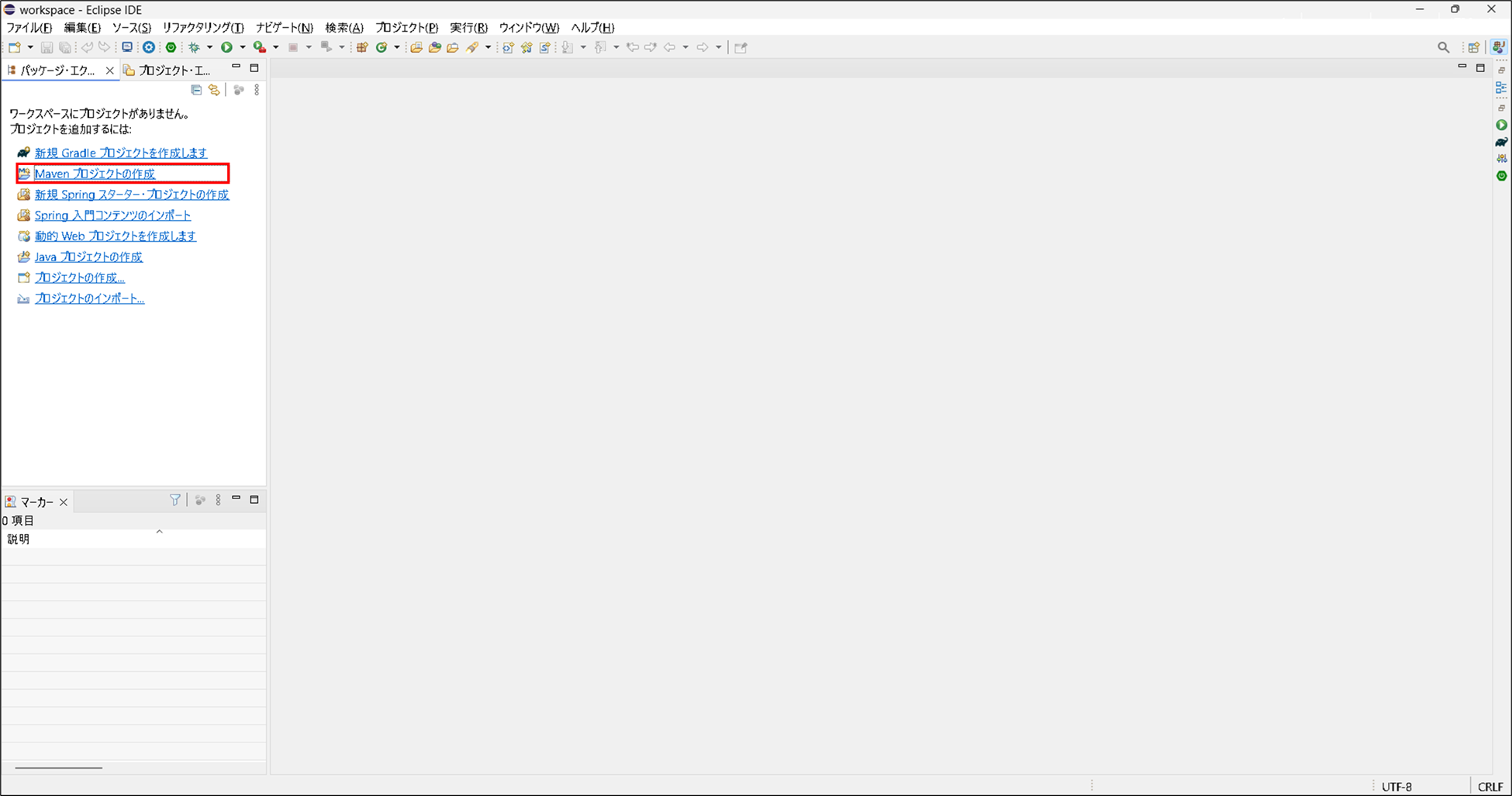Click the Last Edit Location icon
Viewport: 1512px width, 796px height.
point(633,47)
